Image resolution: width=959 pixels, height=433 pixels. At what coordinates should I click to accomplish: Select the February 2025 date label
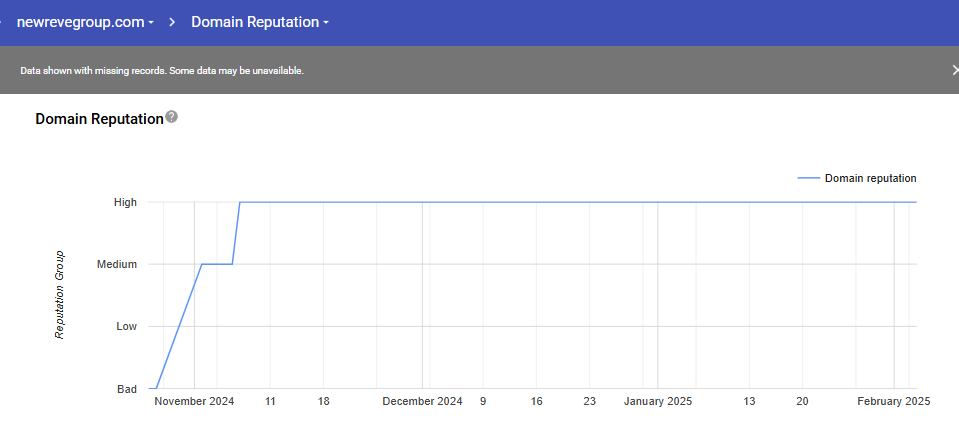click(893, 401)
